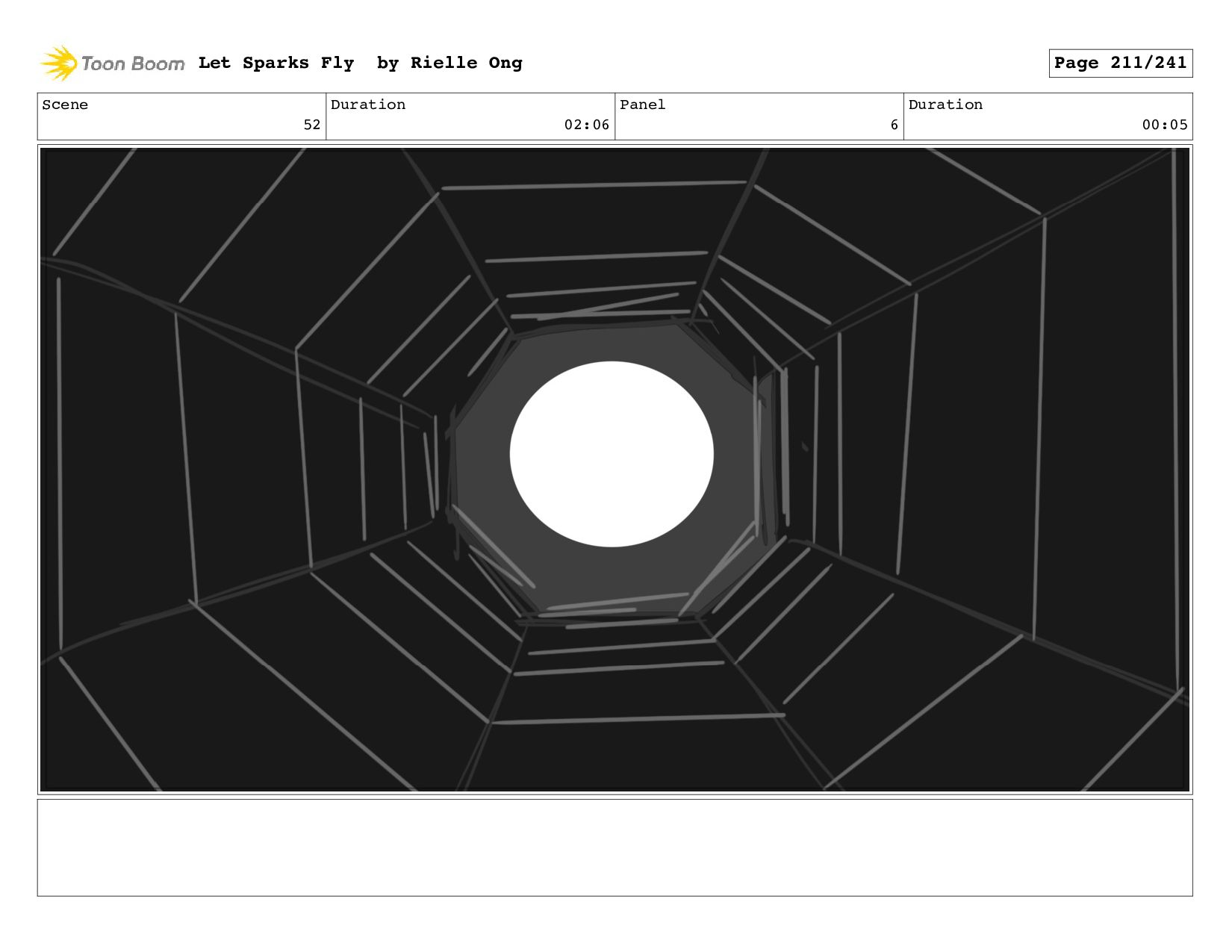Click the title 'Let Sparks Fly by Rielle Ong'
1232x952 pixels.
(361, 63)
